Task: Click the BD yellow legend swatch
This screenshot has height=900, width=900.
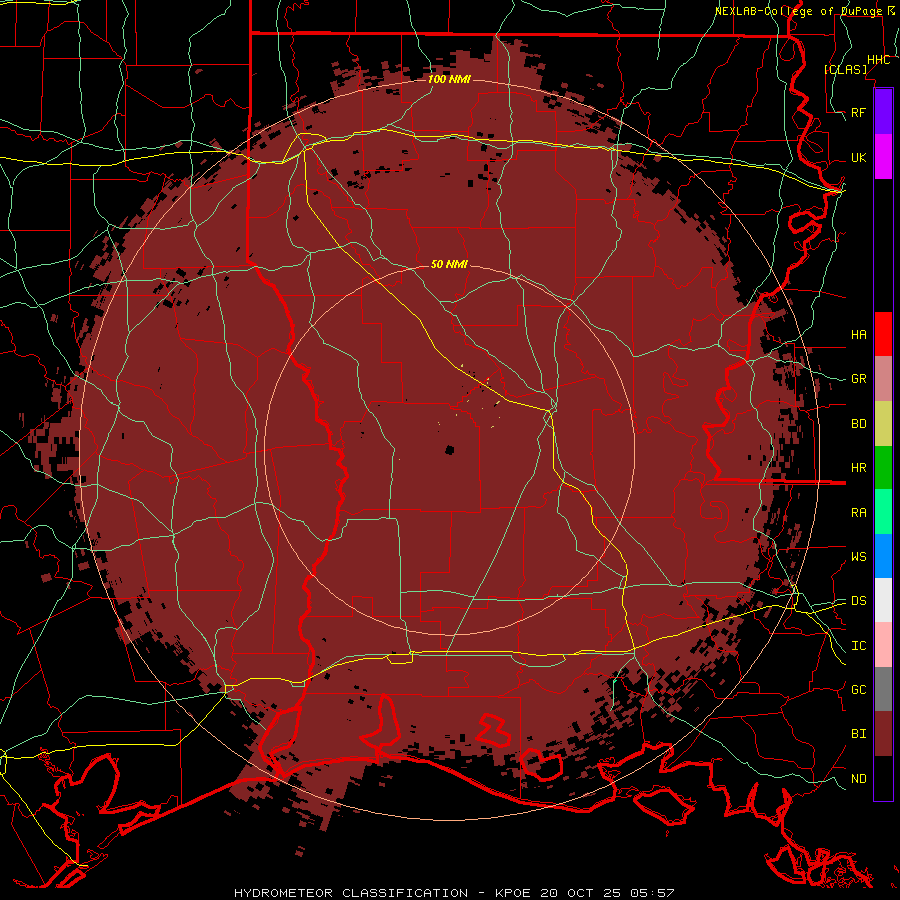Action: tap(883, 424)
